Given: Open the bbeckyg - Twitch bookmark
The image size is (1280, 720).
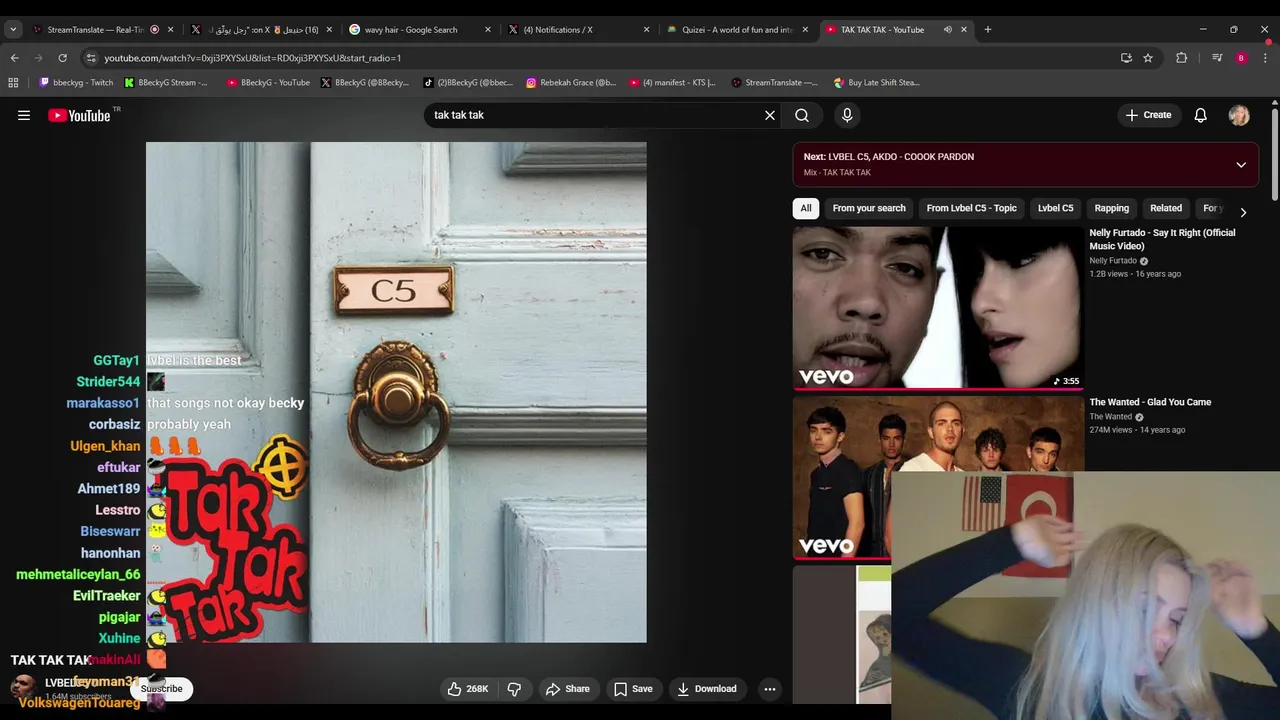Looking at the screenshot, I should tap(76, 83).
